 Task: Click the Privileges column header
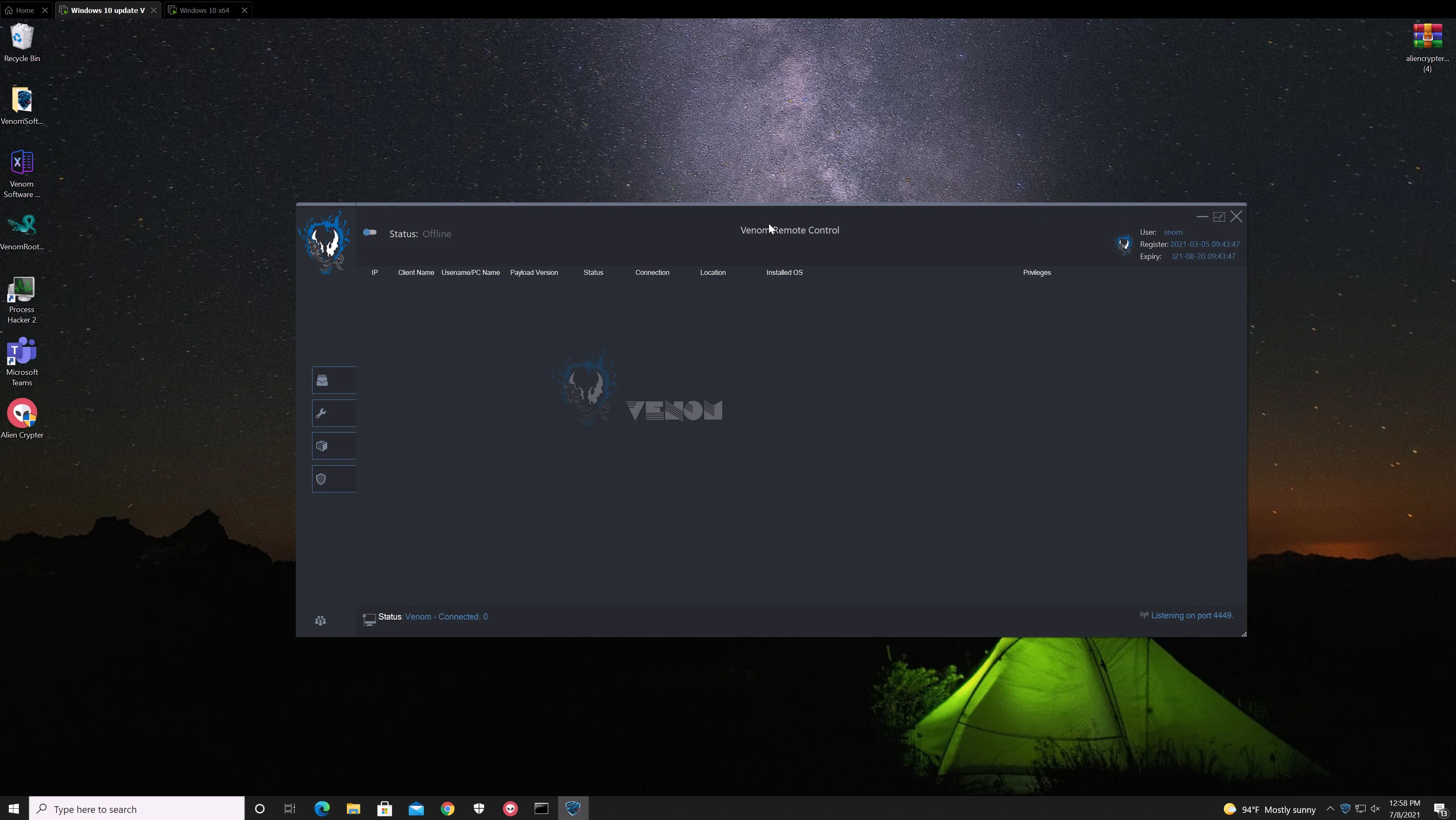(1037, 272)
